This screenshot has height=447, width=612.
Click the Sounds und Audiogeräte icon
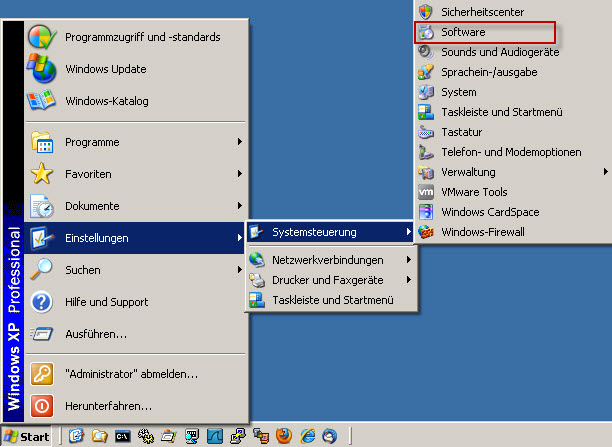click(426, 52)
